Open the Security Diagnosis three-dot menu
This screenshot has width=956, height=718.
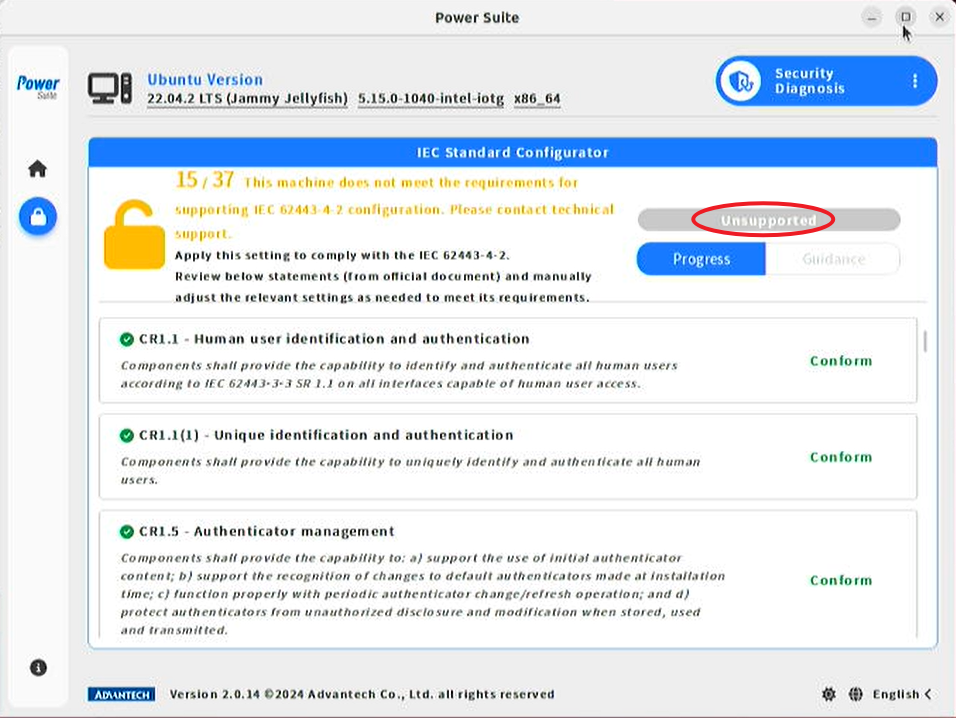click(914, 81)
